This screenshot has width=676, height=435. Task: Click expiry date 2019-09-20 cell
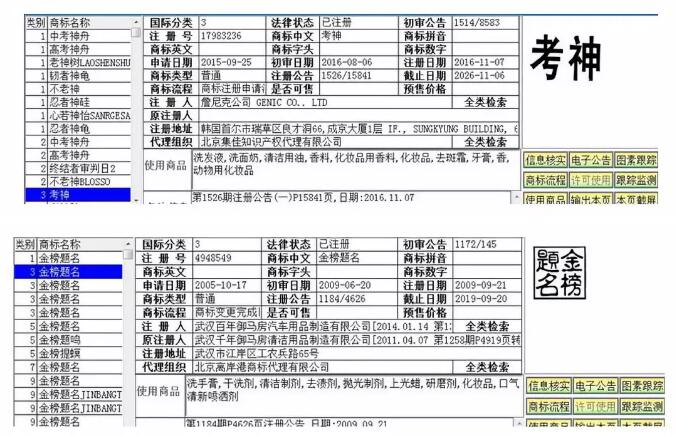pyautogui.click(x=487, y=299)
